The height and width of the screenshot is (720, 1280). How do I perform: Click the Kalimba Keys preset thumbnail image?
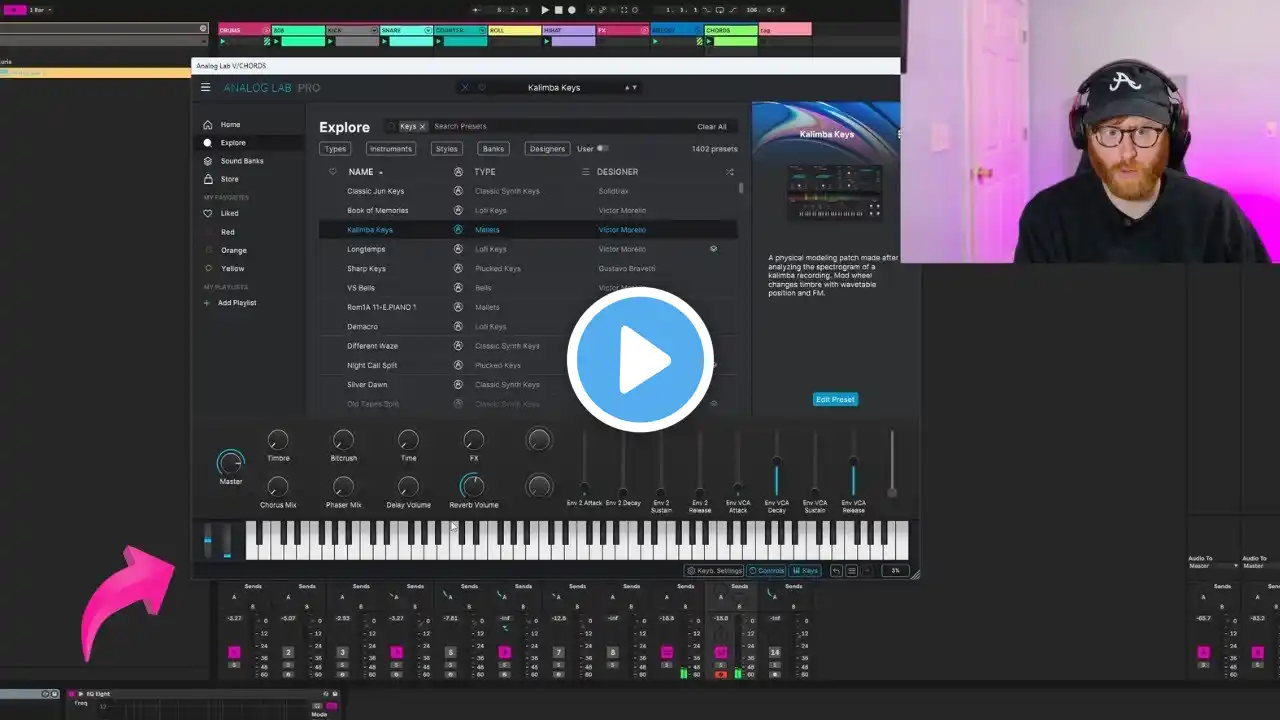(834, 192)
